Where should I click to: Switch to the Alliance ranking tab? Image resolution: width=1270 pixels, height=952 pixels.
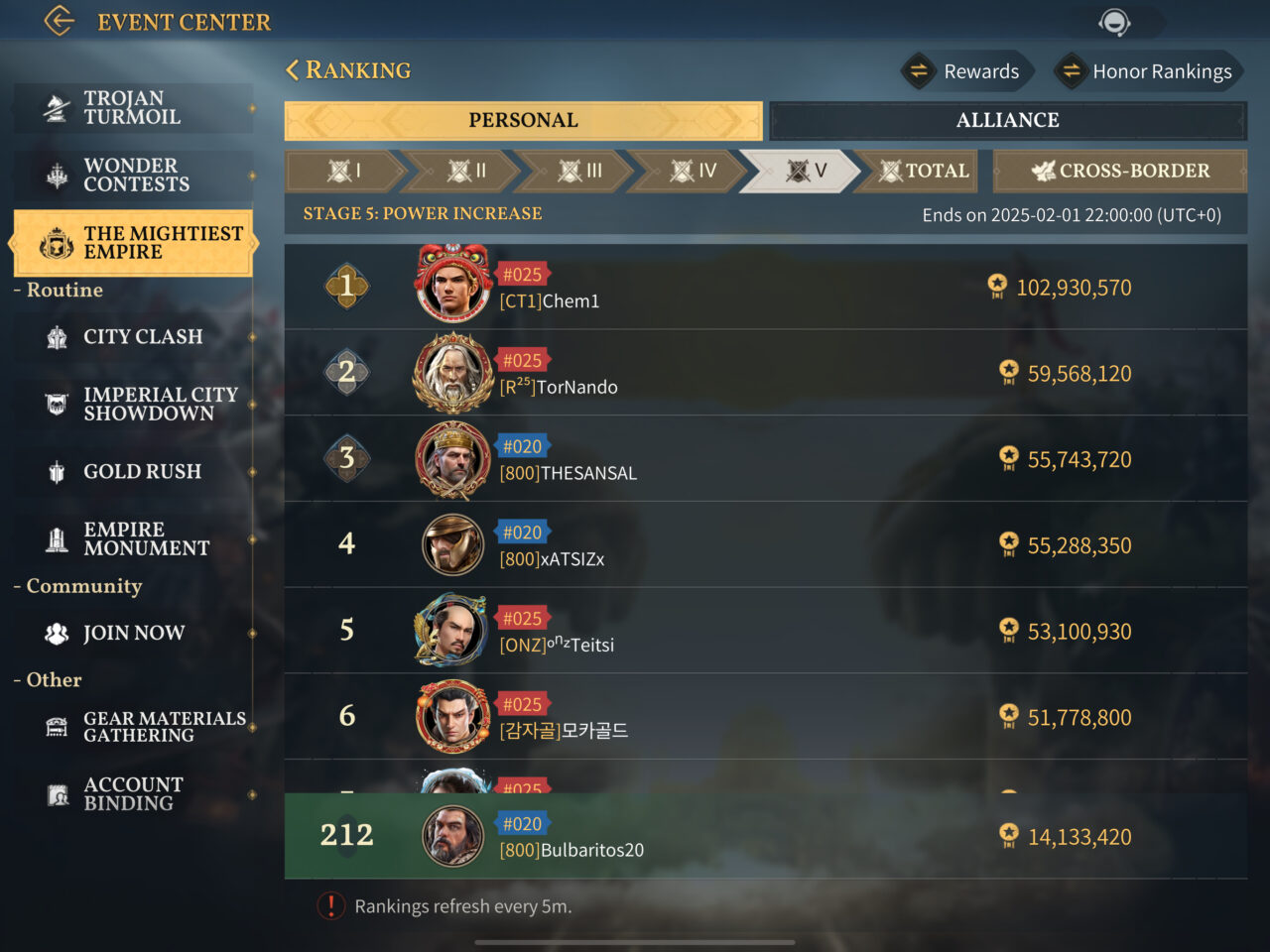pos(1007,120)
